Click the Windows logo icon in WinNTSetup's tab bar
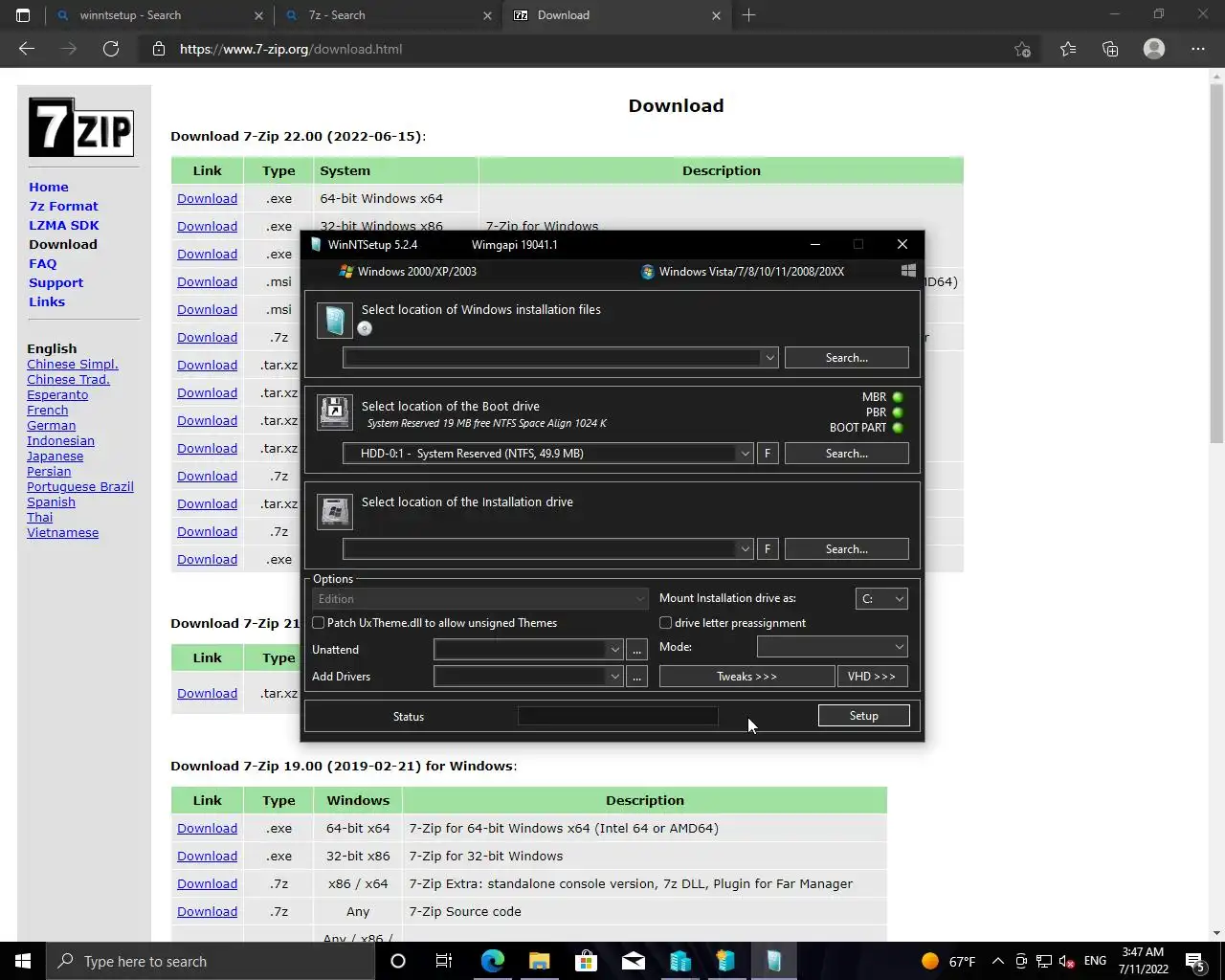The width and height of the screenshot is (1225, 980). 908,271
